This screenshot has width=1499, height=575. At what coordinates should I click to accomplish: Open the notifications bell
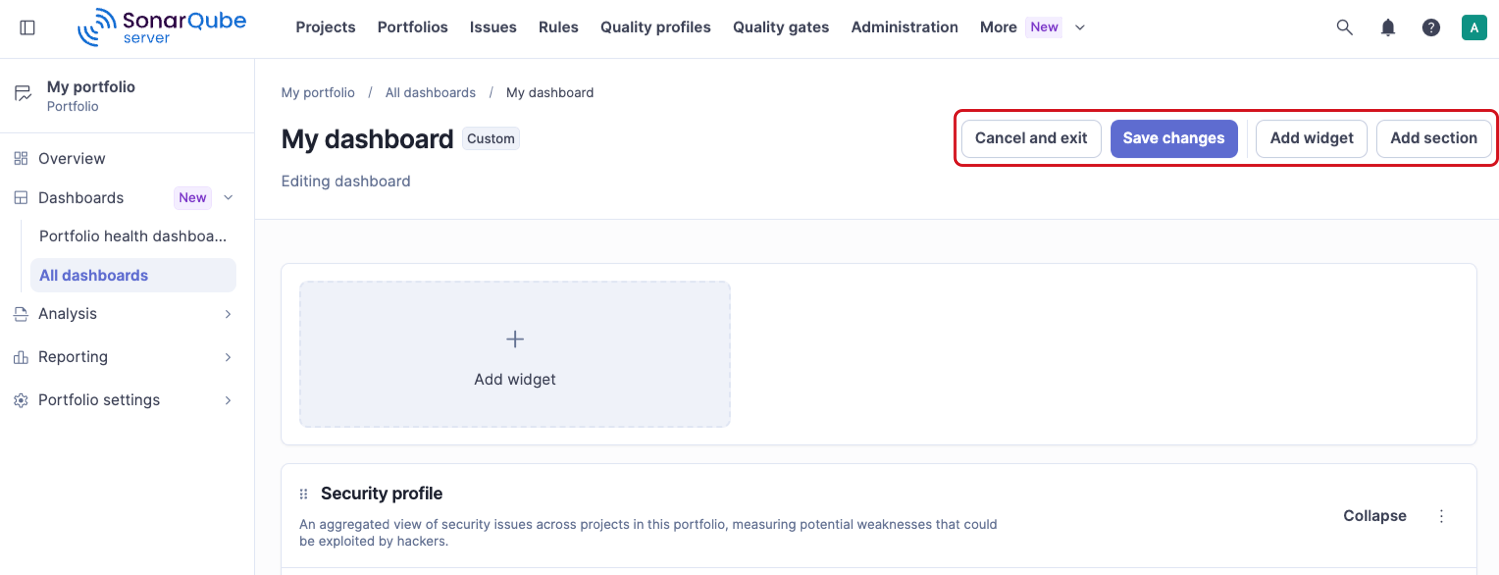1388,28
